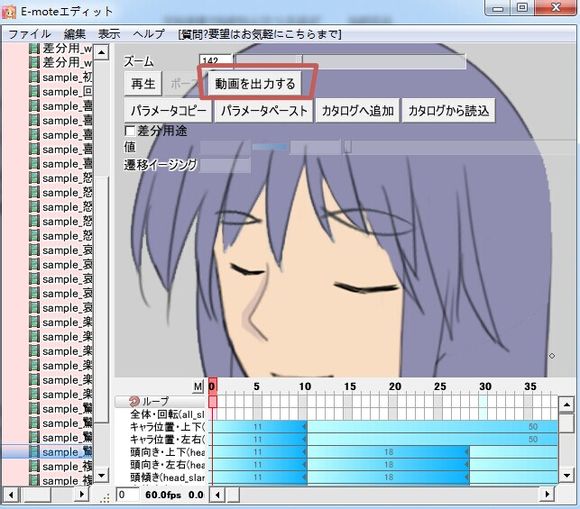Maximize the E-mote window
Screen dimensions: 580x509
click(522, 7)
